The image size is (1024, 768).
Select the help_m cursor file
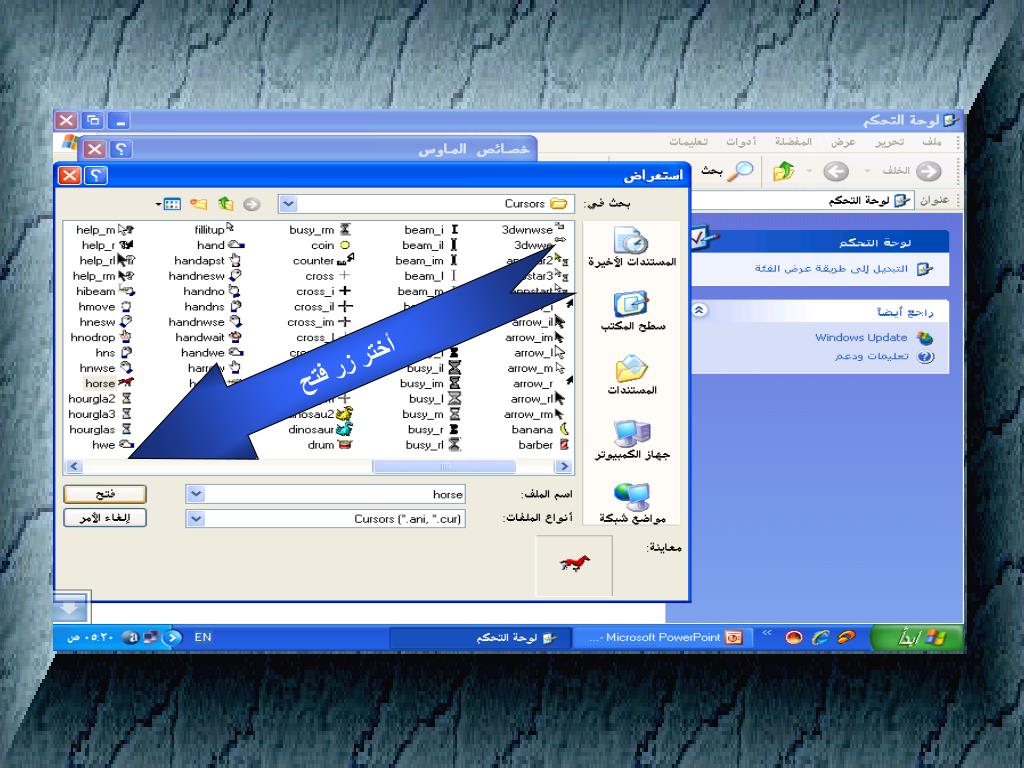pos(104,230)
